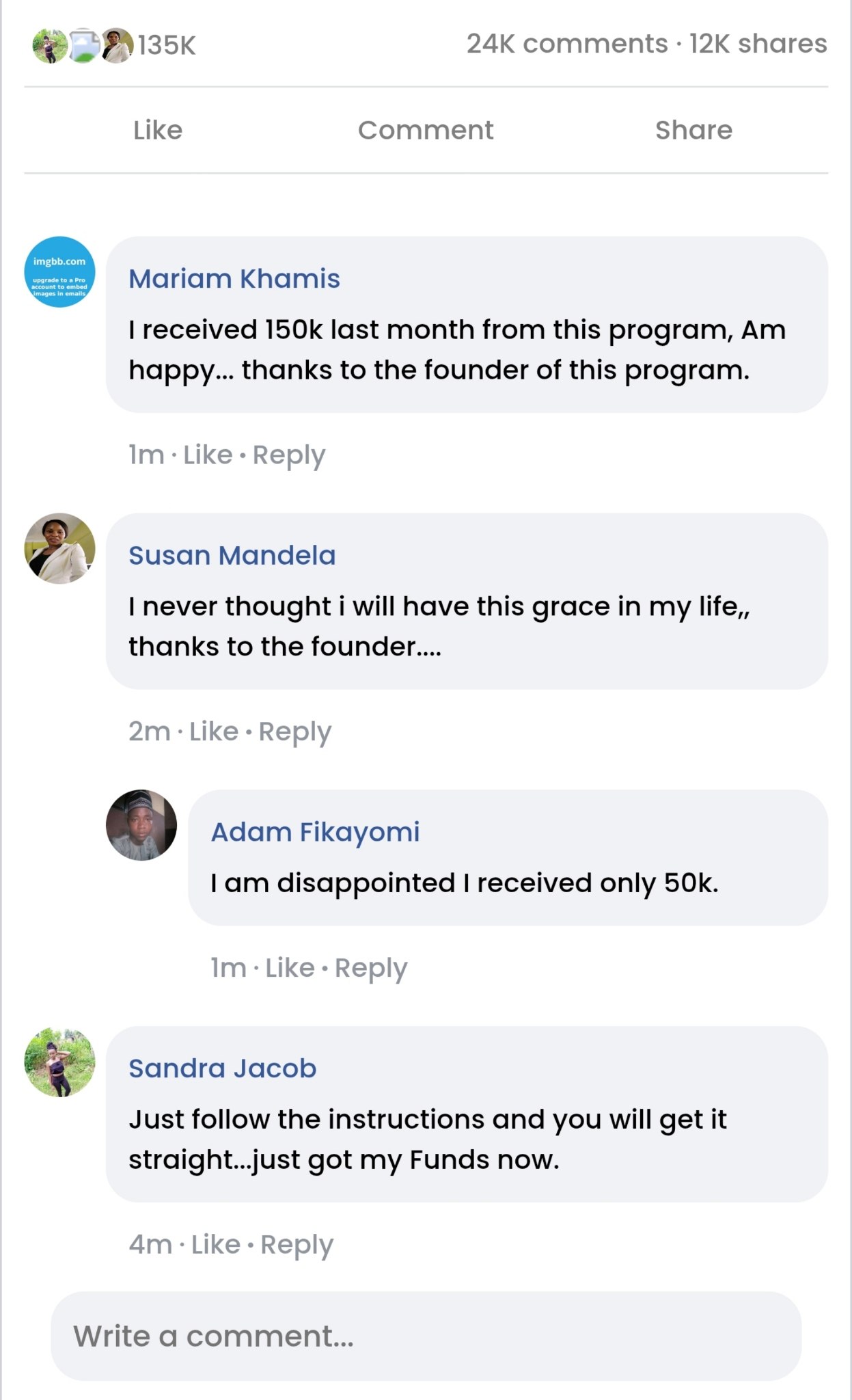Tap Adam Fikayomi's profile photo
852x1400 pixels.
pos(141,825)
